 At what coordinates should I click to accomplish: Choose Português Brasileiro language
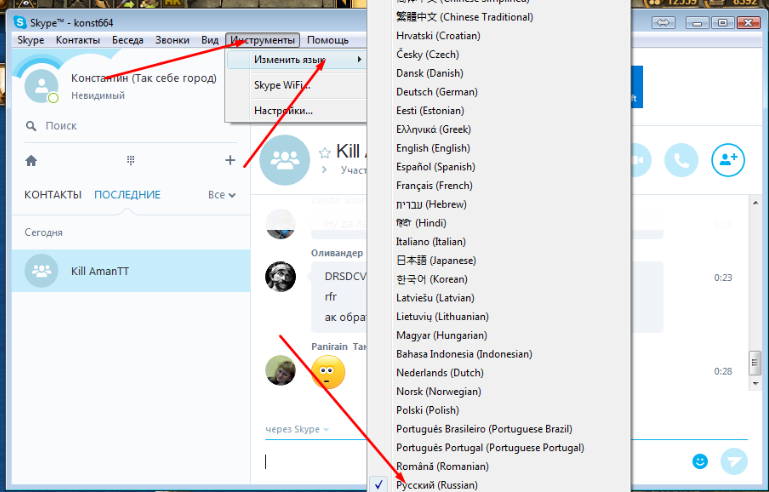pos(484,429)
